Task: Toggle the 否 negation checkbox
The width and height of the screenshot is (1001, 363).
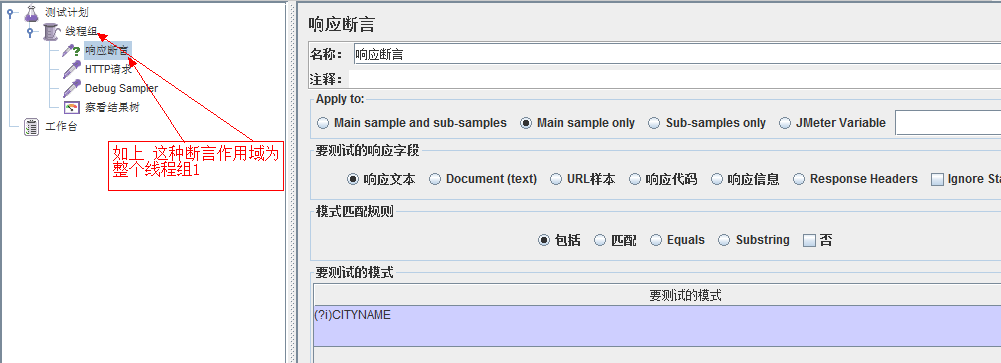Action: [818, 241]
